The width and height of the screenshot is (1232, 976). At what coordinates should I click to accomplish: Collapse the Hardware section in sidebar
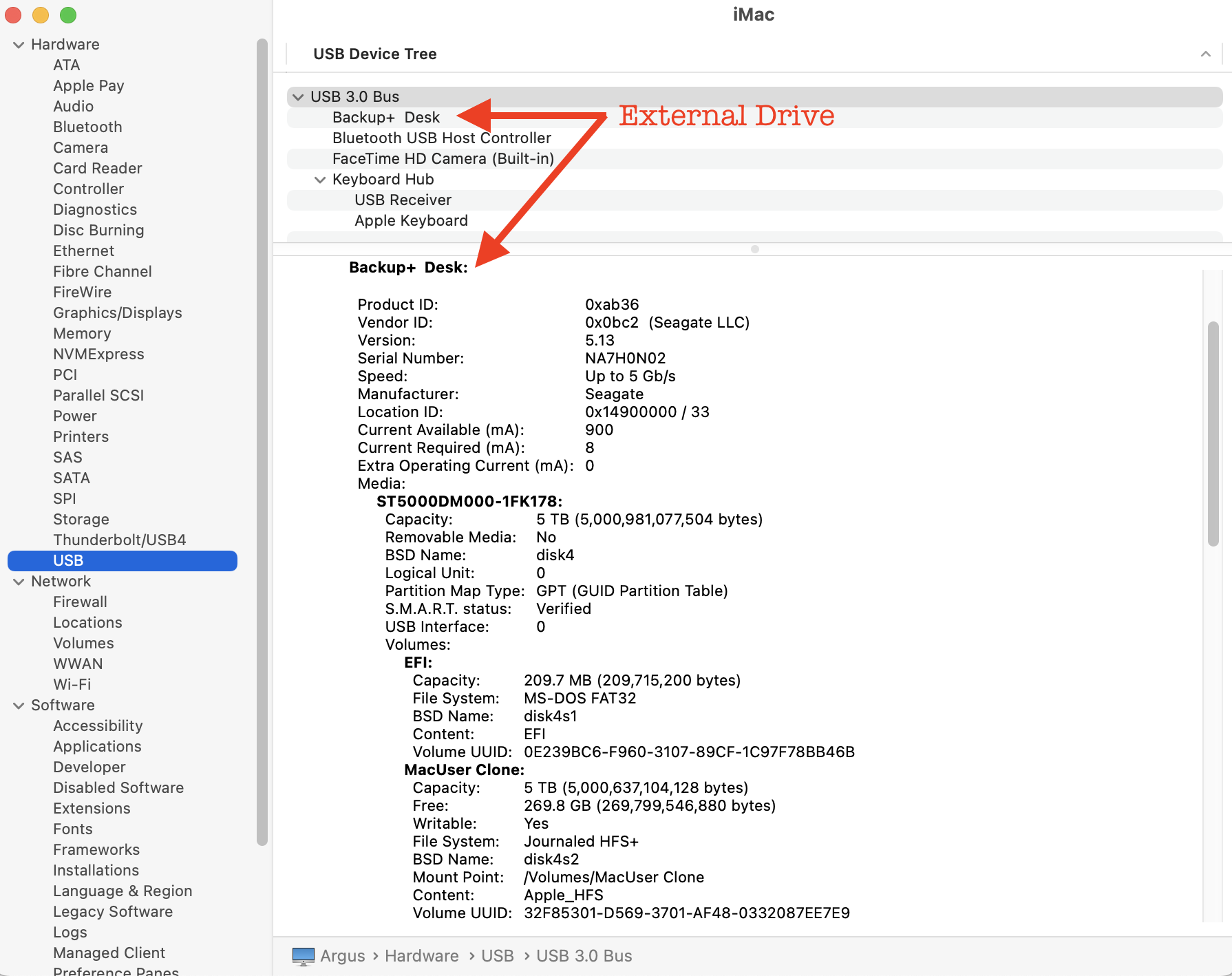[19, 45]
